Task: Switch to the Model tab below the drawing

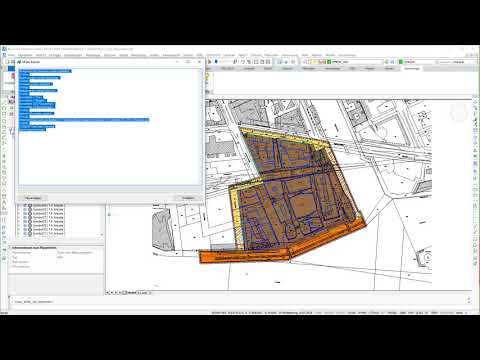Action: pyautogui.click(x=131, y=293)
